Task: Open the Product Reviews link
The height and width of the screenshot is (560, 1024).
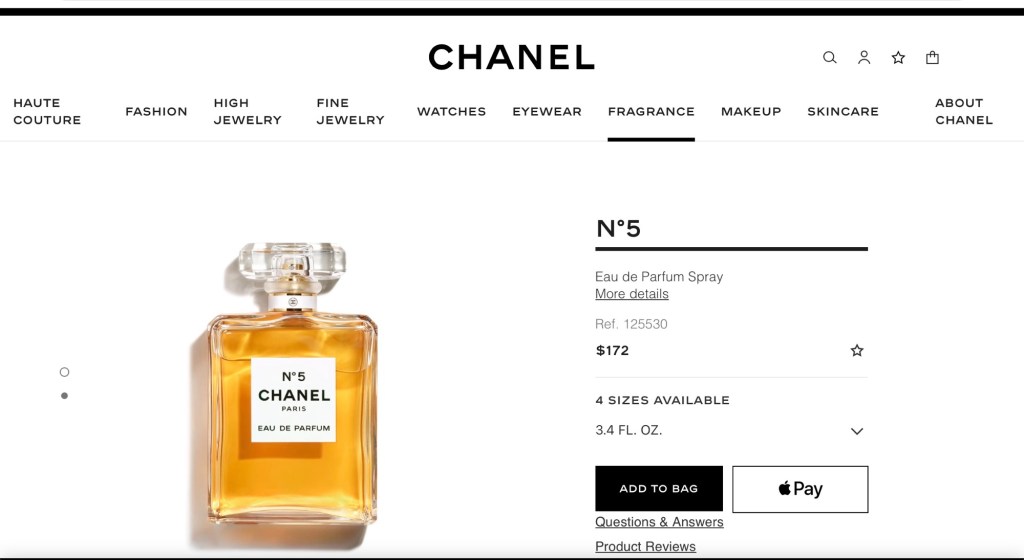Action: (x=645, y=546)
